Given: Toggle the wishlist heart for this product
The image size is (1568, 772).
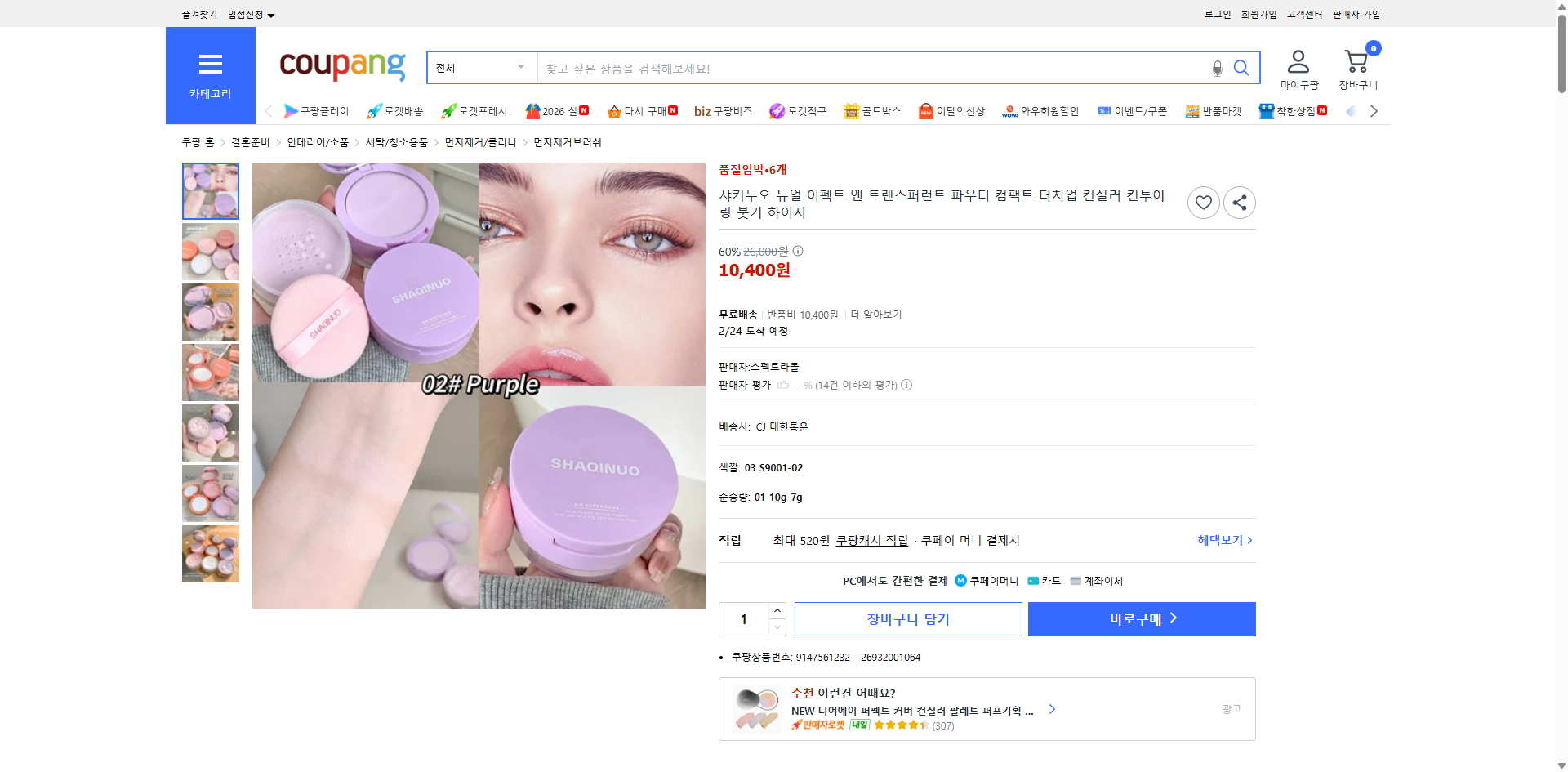Looking at the screenshot, I should (1203, 202).
